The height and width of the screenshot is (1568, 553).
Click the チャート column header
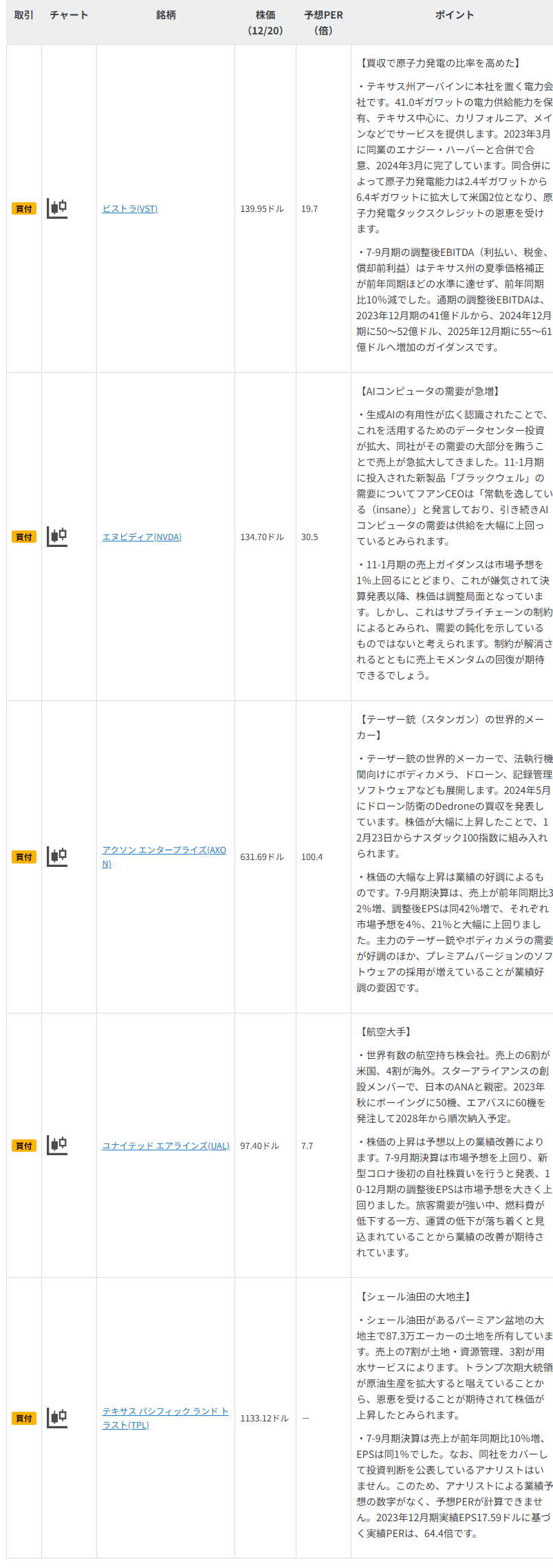[x=69, y=15]
